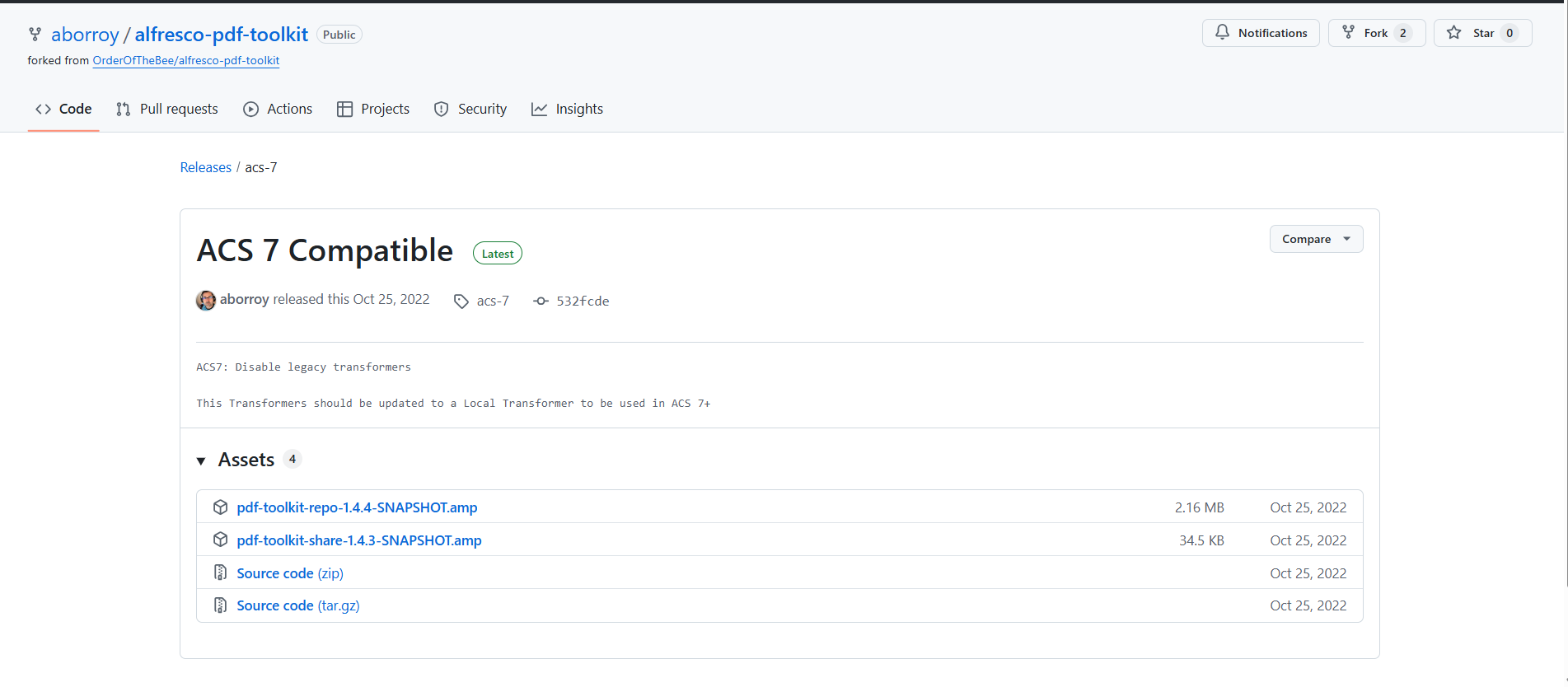This screenshot has width=1568, height=687.
Task: Click the Notifications bell icon
Action: [1222, 32]
